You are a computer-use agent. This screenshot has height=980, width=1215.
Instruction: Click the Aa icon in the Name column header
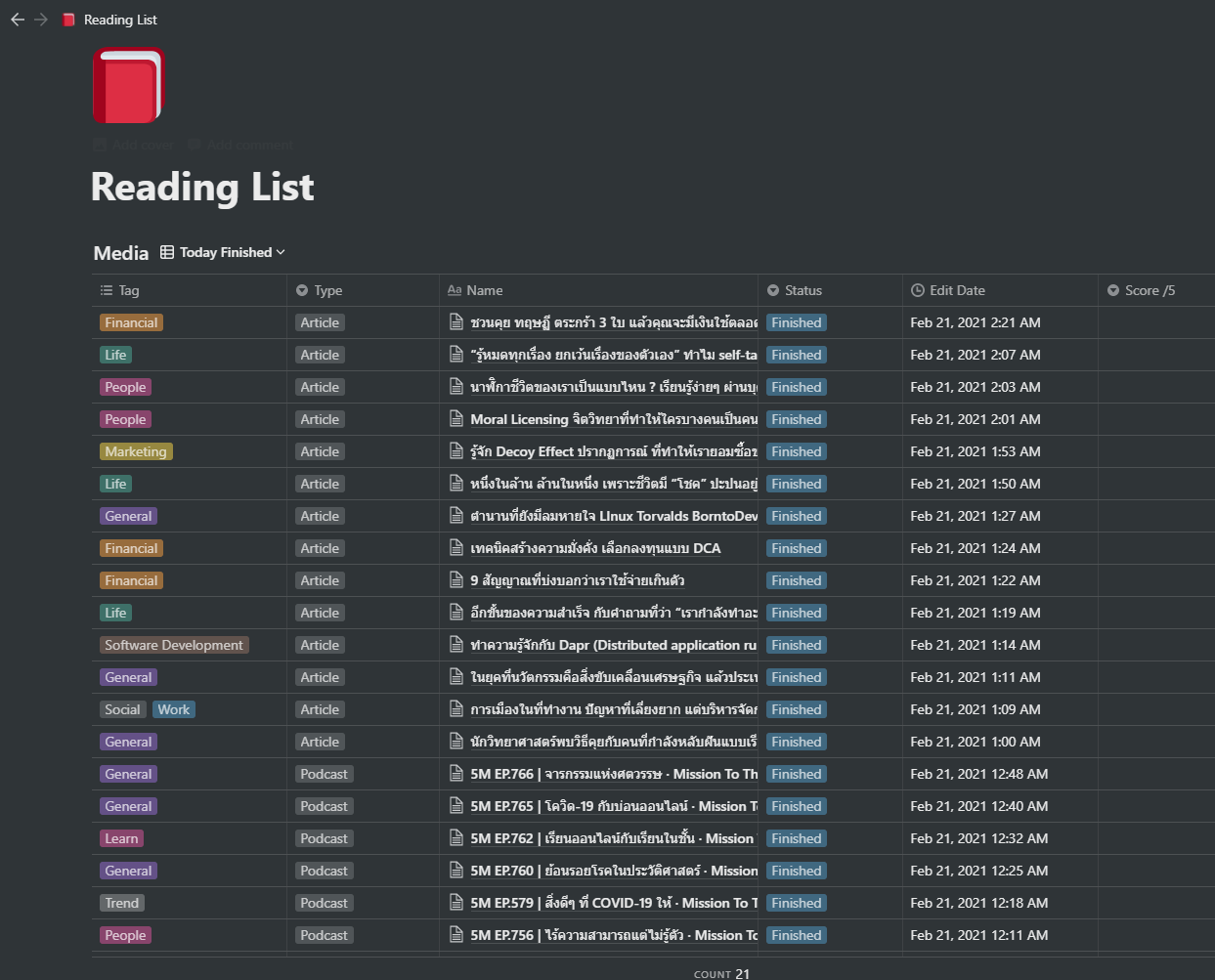pyautogui.click(x=455, y=289)
